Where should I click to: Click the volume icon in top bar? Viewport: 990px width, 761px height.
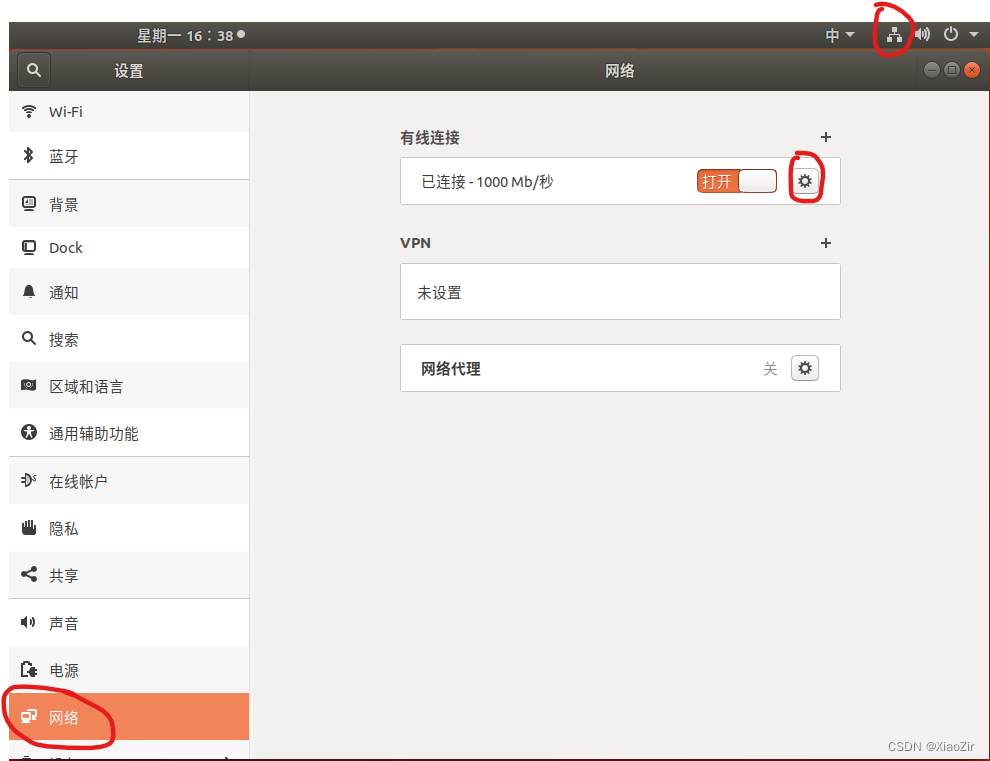[x=922, y=33]
